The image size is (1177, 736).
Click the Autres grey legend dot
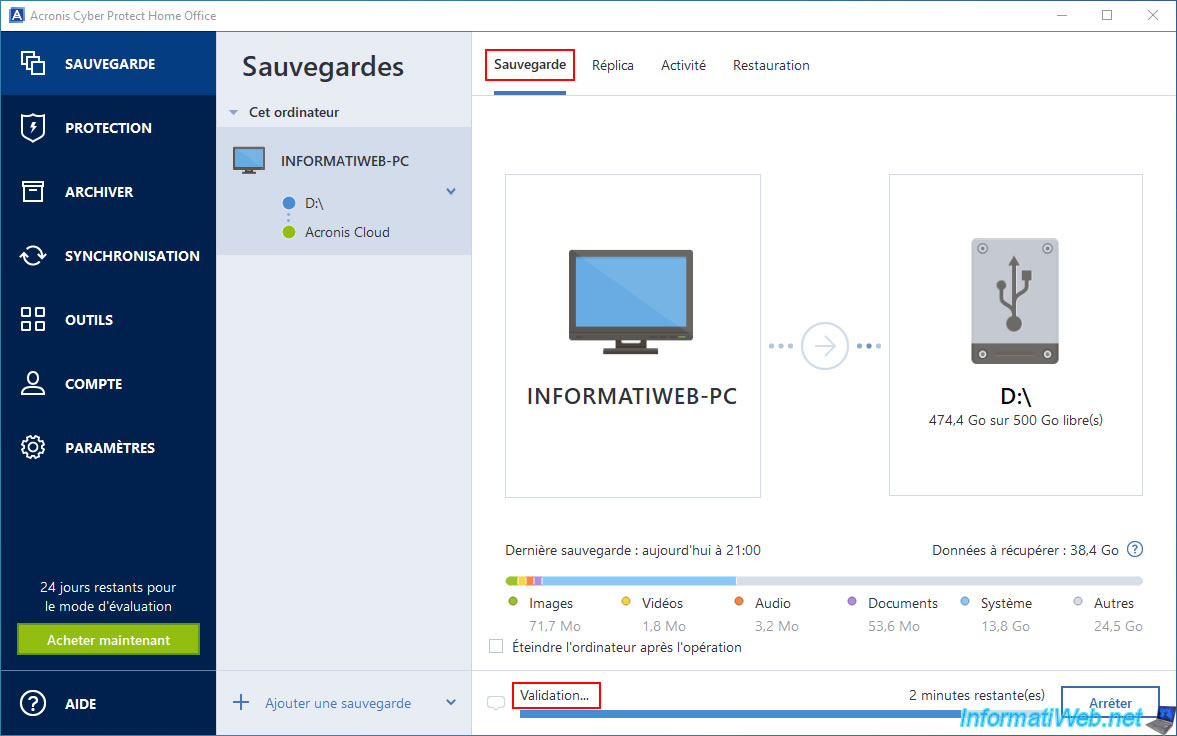point(1078,602)
